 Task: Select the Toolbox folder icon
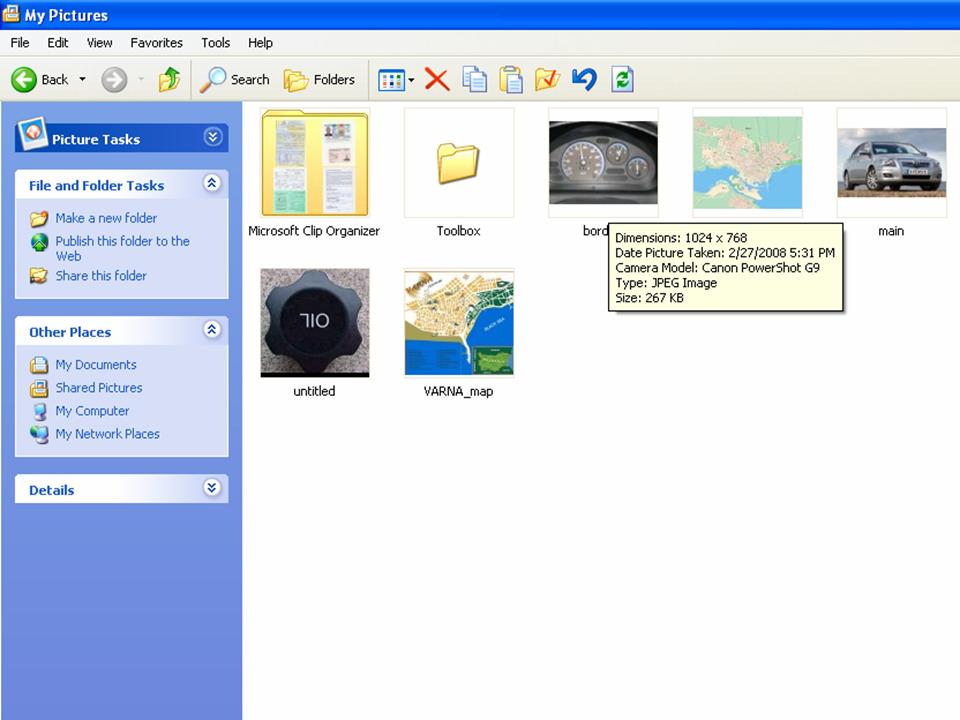459,163
